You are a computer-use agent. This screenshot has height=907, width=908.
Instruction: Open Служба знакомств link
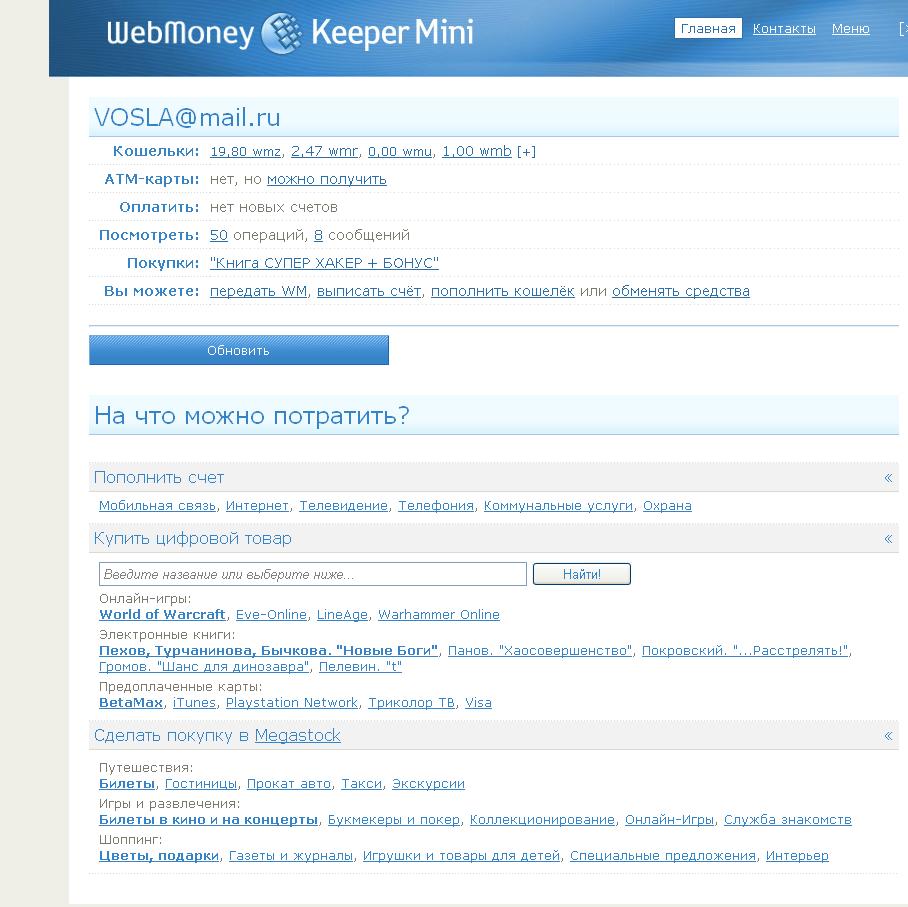point(788,820)
